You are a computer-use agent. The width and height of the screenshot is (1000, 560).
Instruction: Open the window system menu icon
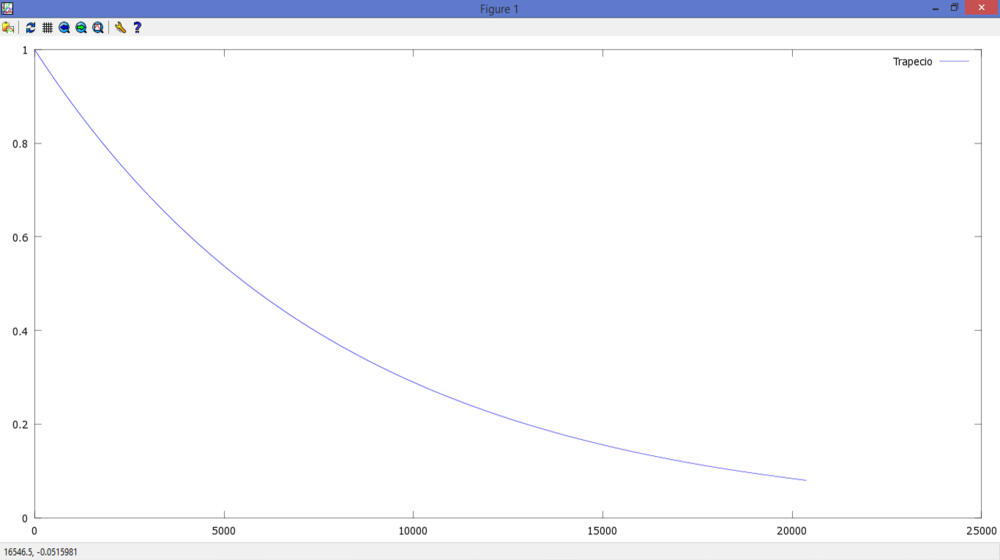coord(7,8)
